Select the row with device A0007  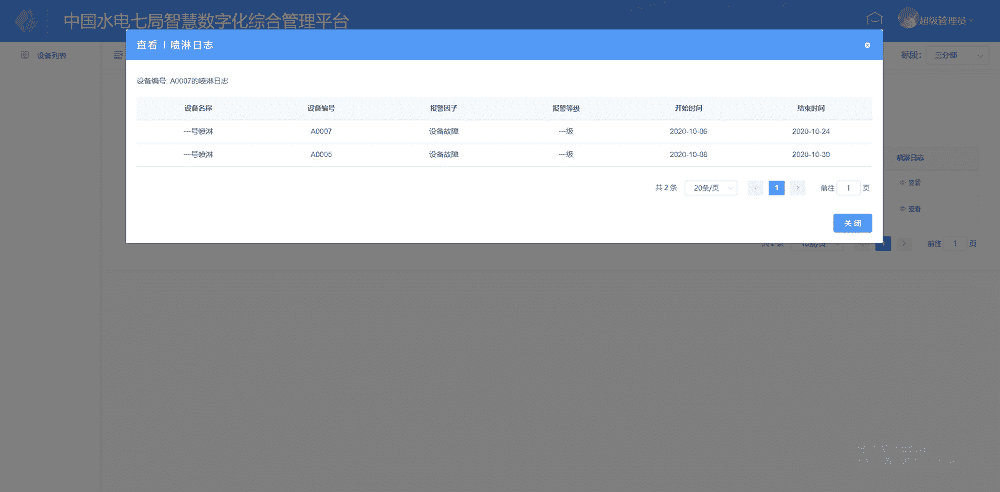[503, 131]
